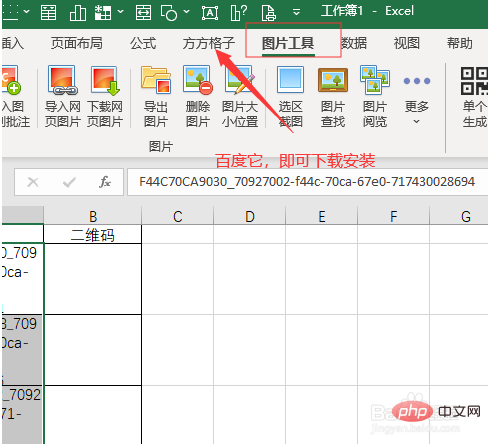Click the column A cell containing _7092
This screenshot has height=444, width=491.
pos(22,414)
